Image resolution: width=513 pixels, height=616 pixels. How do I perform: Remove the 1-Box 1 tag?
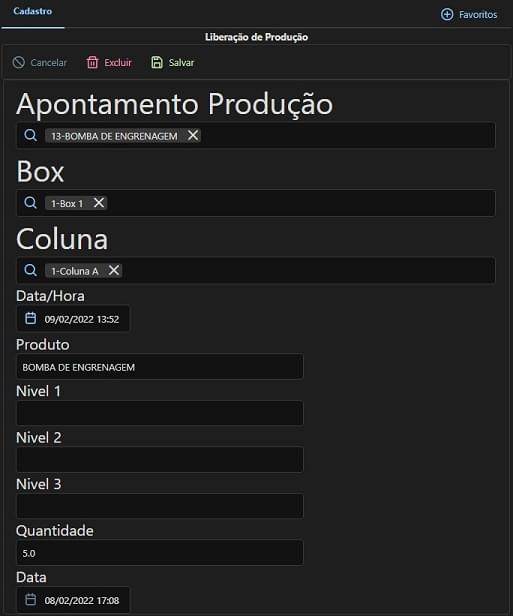[x=99, y=203]
